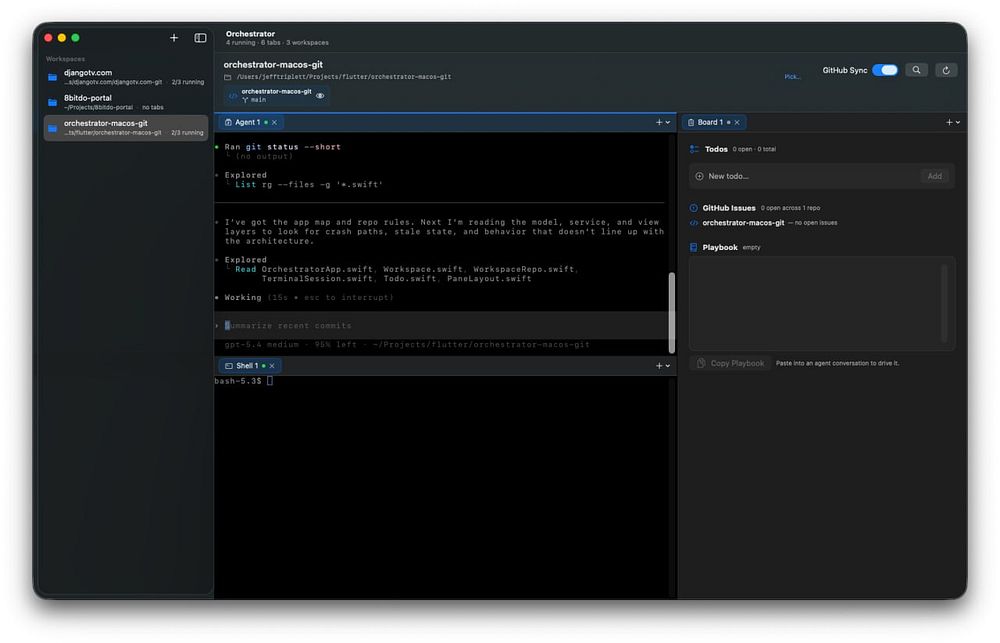Add a new tab in Board pane
Image resolution: width=1000 pixels, height=643 pixels.
coord(949,122)
